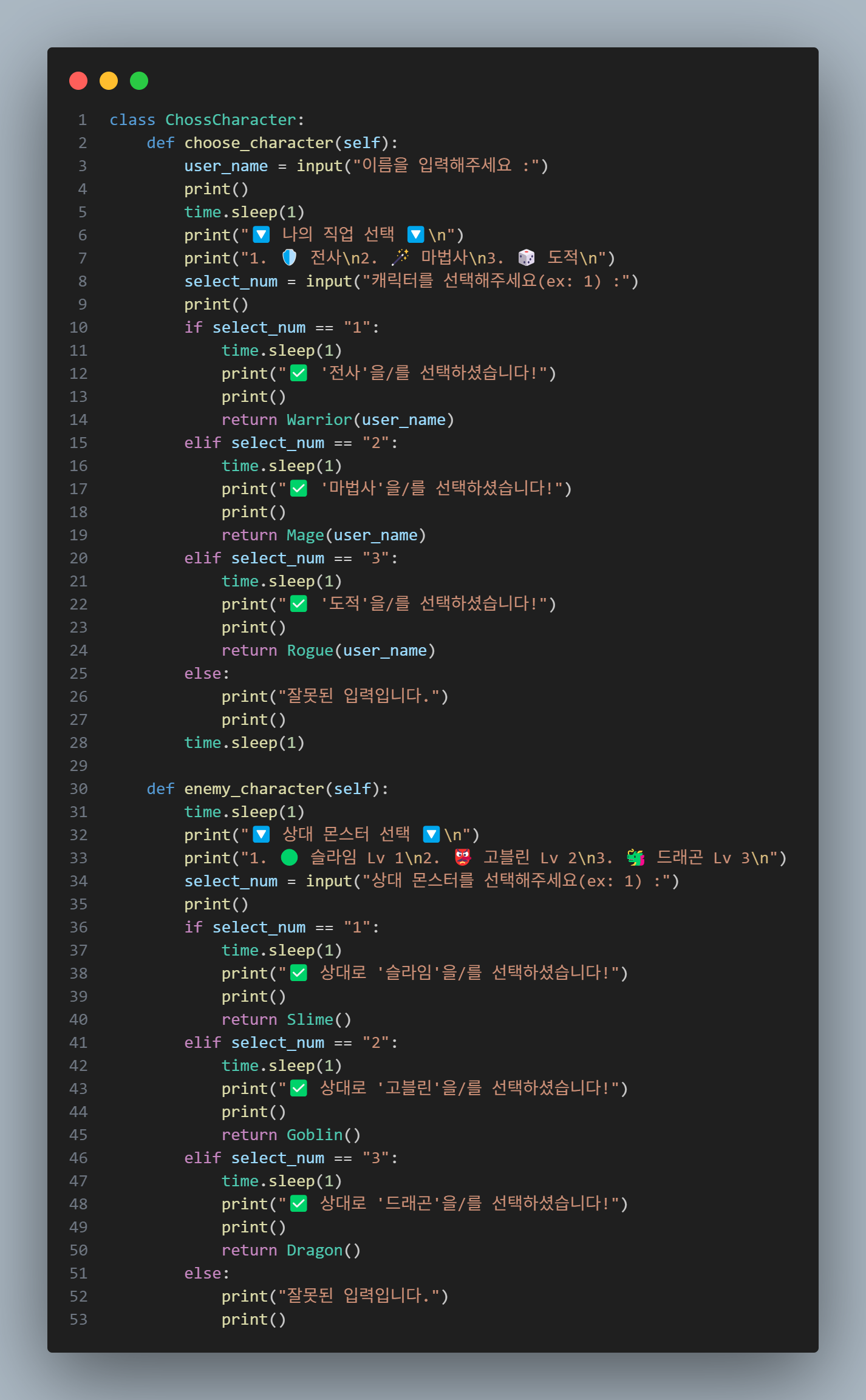Click the down-arrow emoji after '상대 몬스터 선택'
Viewport: 866px width, 1400px height.
(x=431, y=834)
